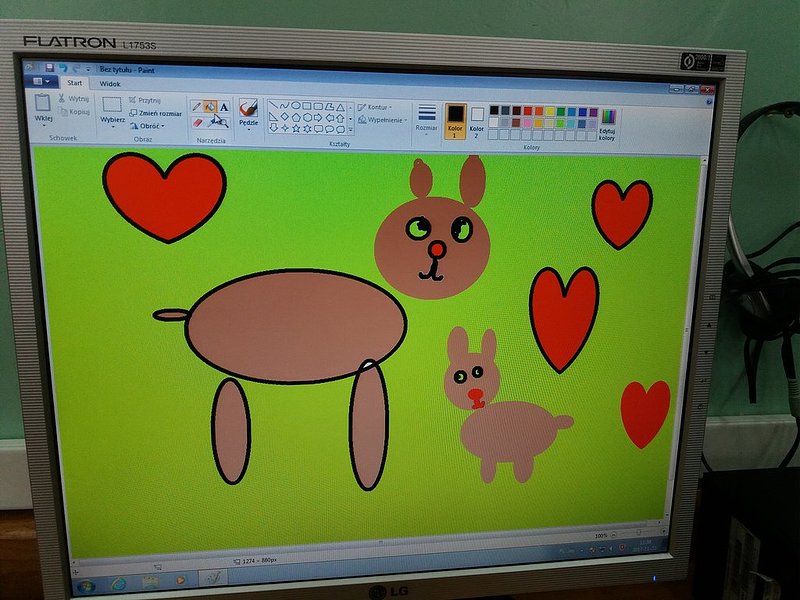Select the Magnifier tool
800x600 pixels.
[224, 123]
